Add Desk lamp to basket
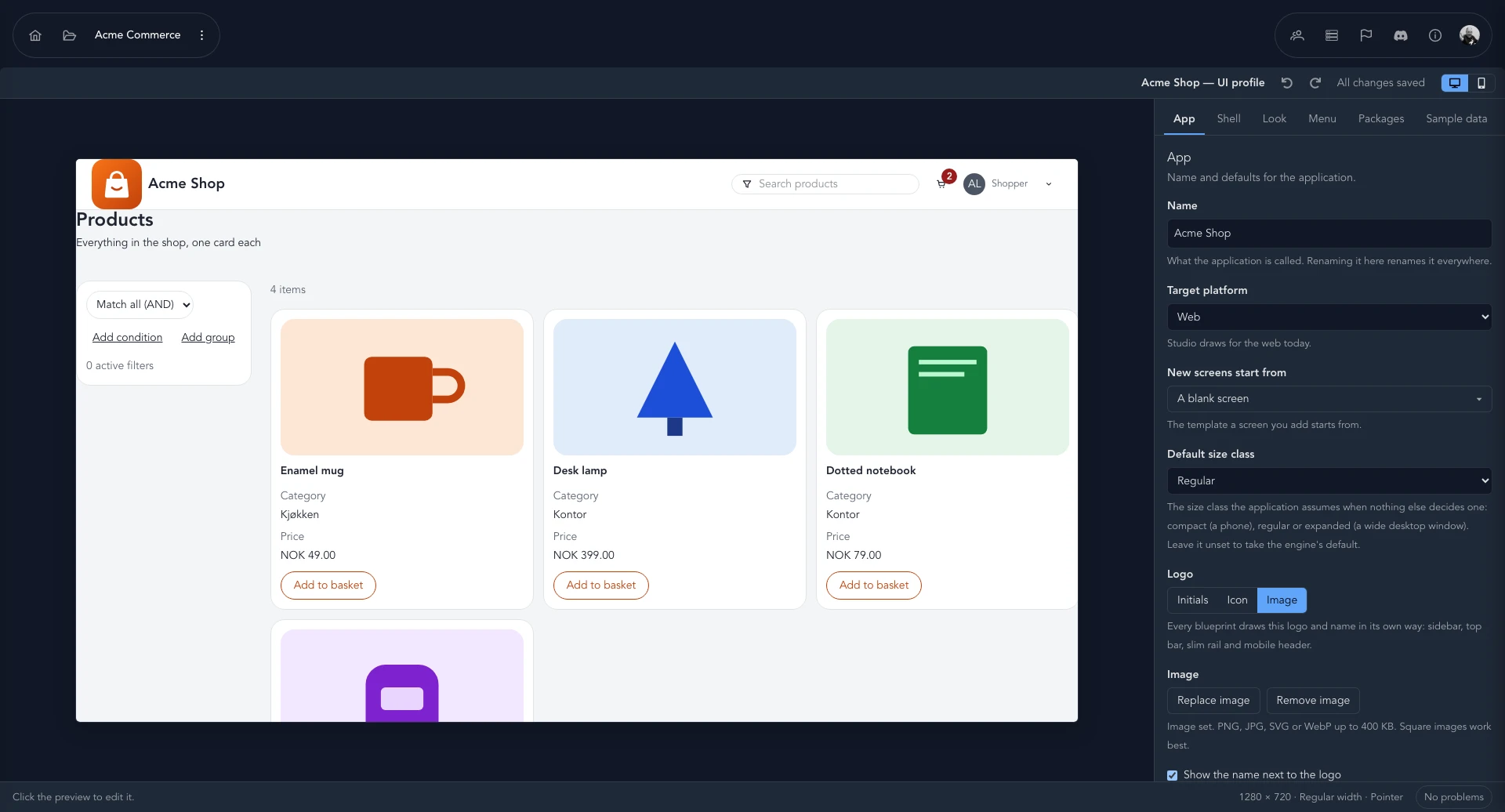Viewport: 1505px width, 812px height. pyautogui.click(x=601, y=585)
